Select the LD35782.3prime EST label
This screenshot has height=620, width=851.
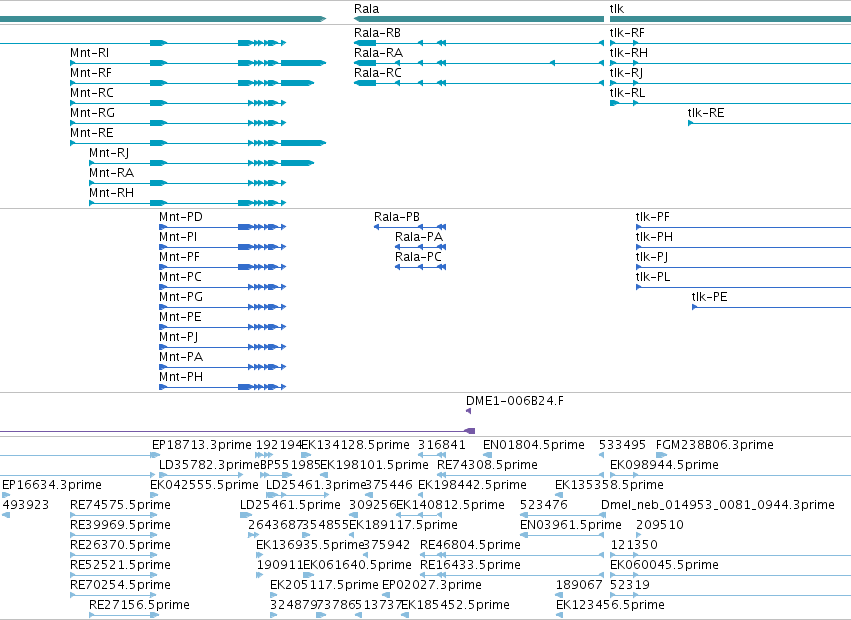[209, 465]
